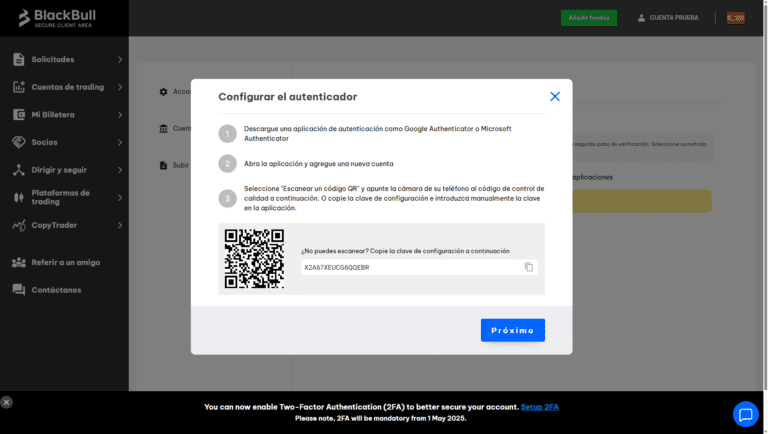Click the BlackBull logo
This screenshot has width=768, height=434.
tap(55, 18)
